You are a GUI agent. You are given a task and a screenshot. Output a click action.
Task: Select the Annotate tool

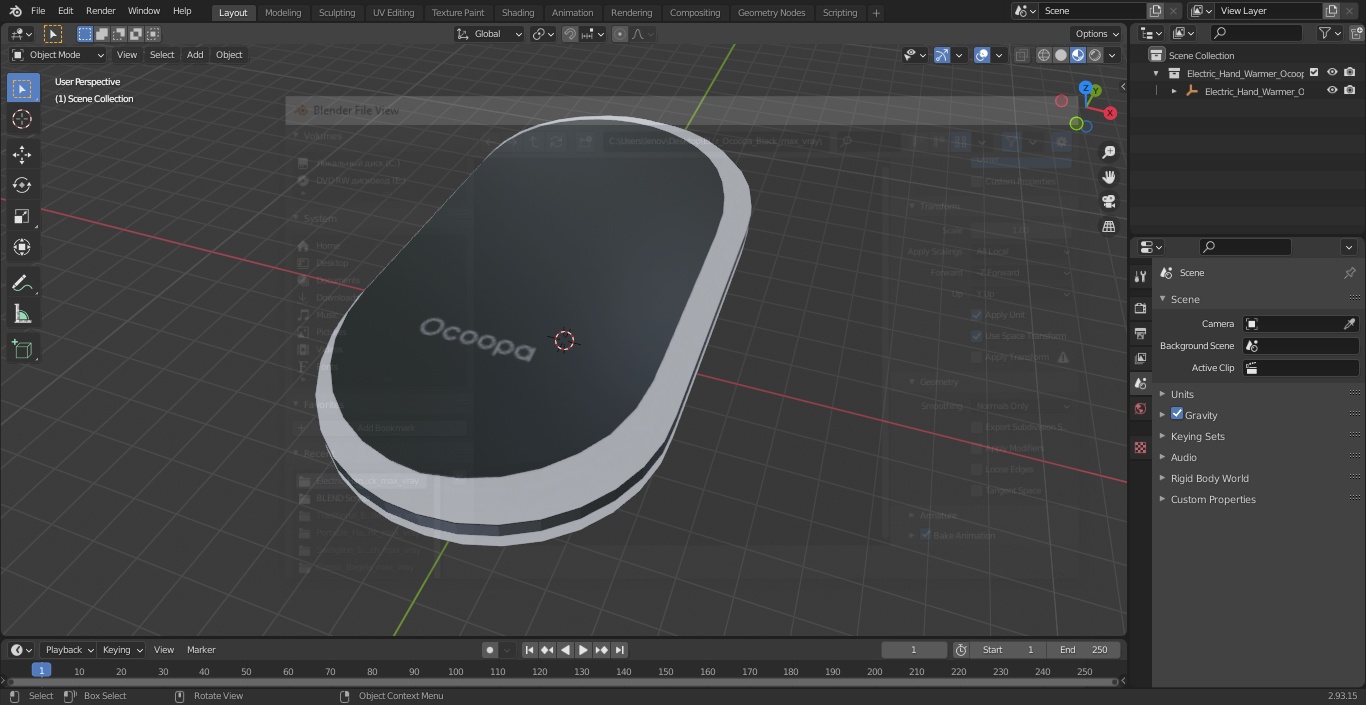(22, 284)
